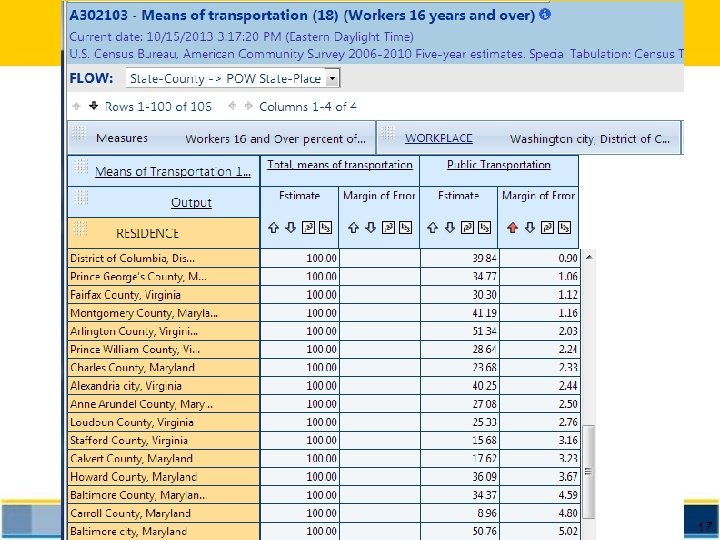
Task: Sort Public Transportation Margin of Error descending
Action: tap(530, 228)
